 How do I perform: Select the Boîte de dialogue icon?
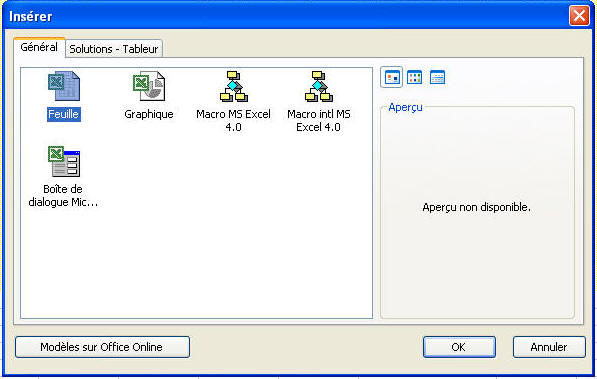coord(64,162)
